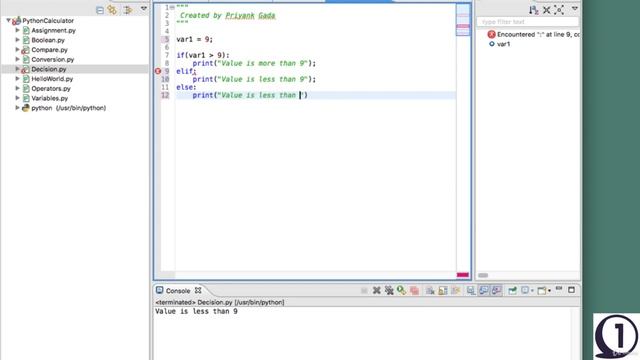
Task: Open the Open Console dropdown arrow
Action: (x=549, y=291)
